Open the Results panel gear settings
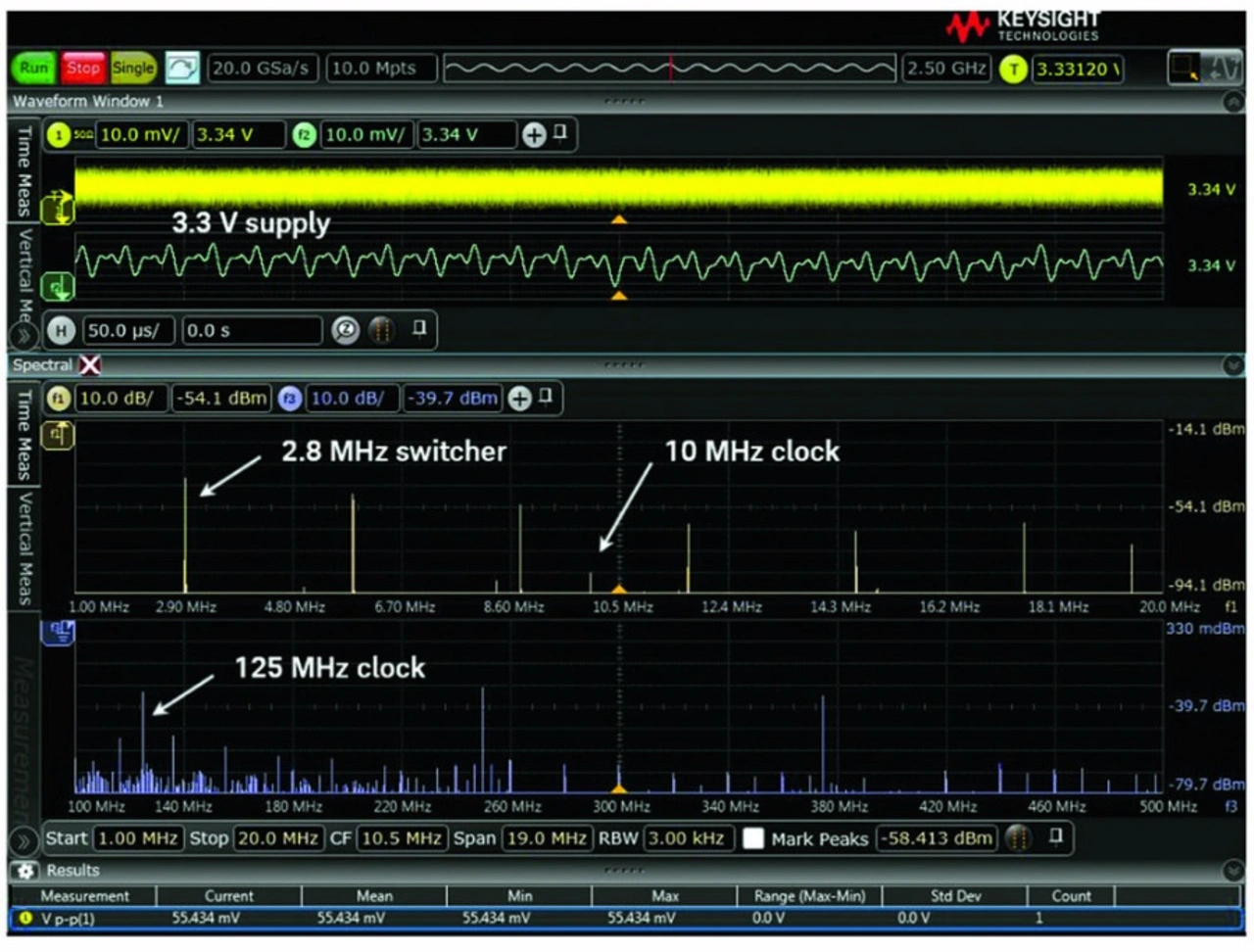The image size is (1254, 952). [x=25, y=871]
